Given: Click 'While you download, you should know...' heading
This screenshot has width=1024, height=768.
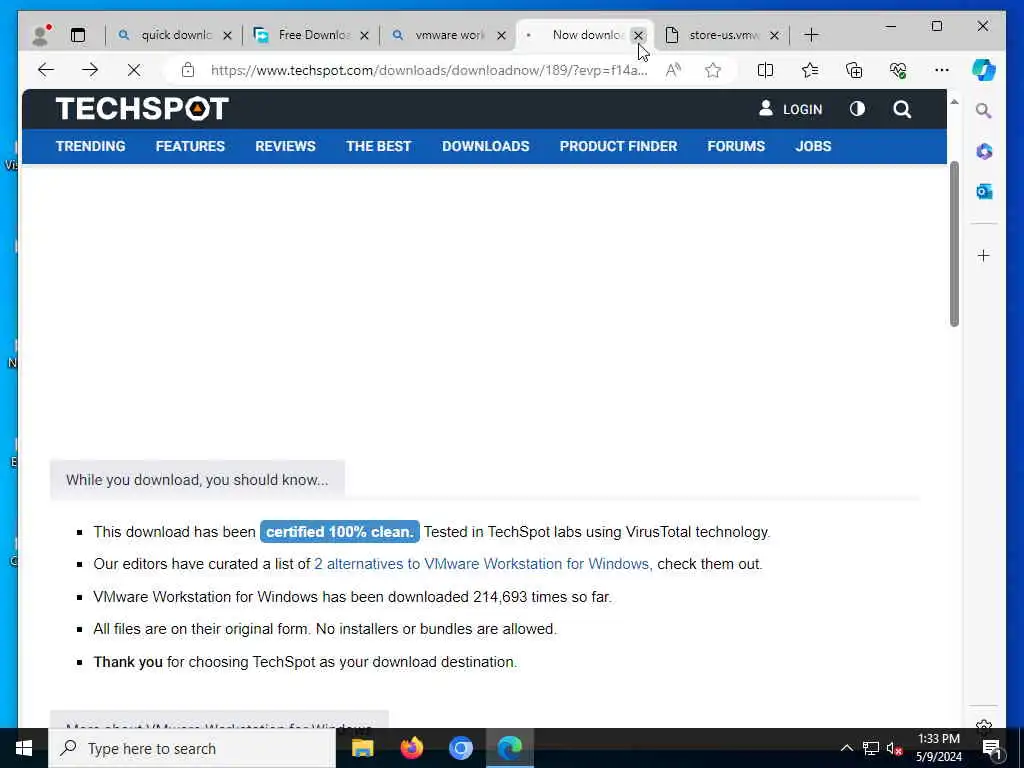Looking at the screenshot, I should [197, 480].
